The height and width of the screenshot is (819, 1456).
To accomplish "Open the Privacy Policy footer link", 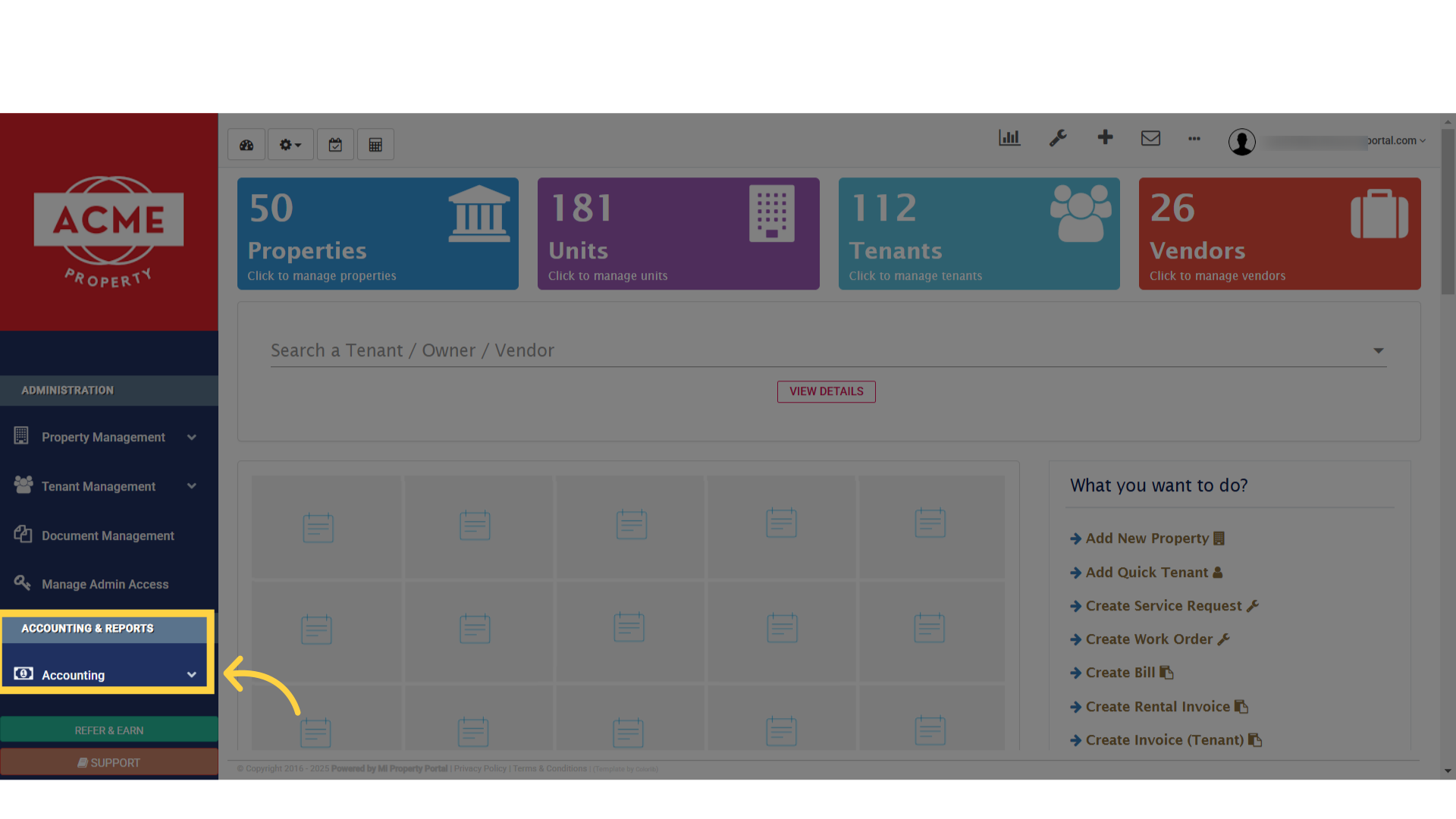I will [x=480, y=769].
